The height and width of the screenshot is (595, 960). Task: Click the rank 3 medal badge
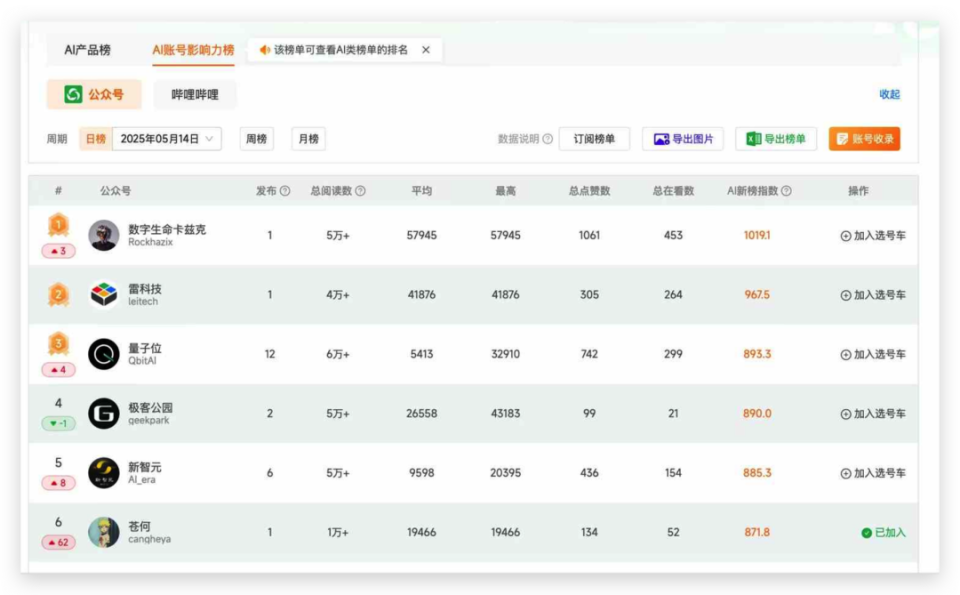[x=58, y=344]
